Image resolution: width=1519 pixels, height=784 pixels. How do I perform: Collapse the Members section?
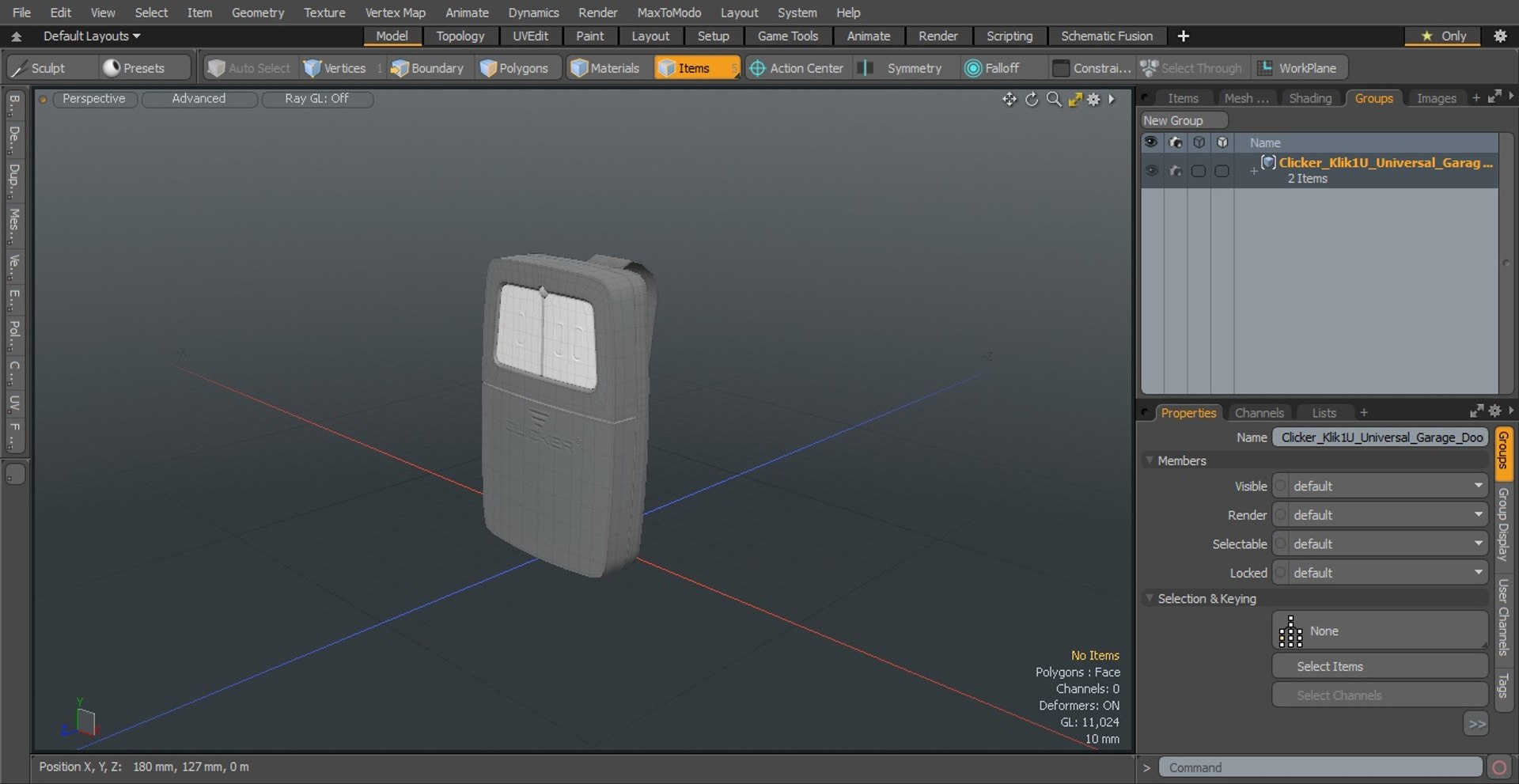click(x=1150, y=460)
